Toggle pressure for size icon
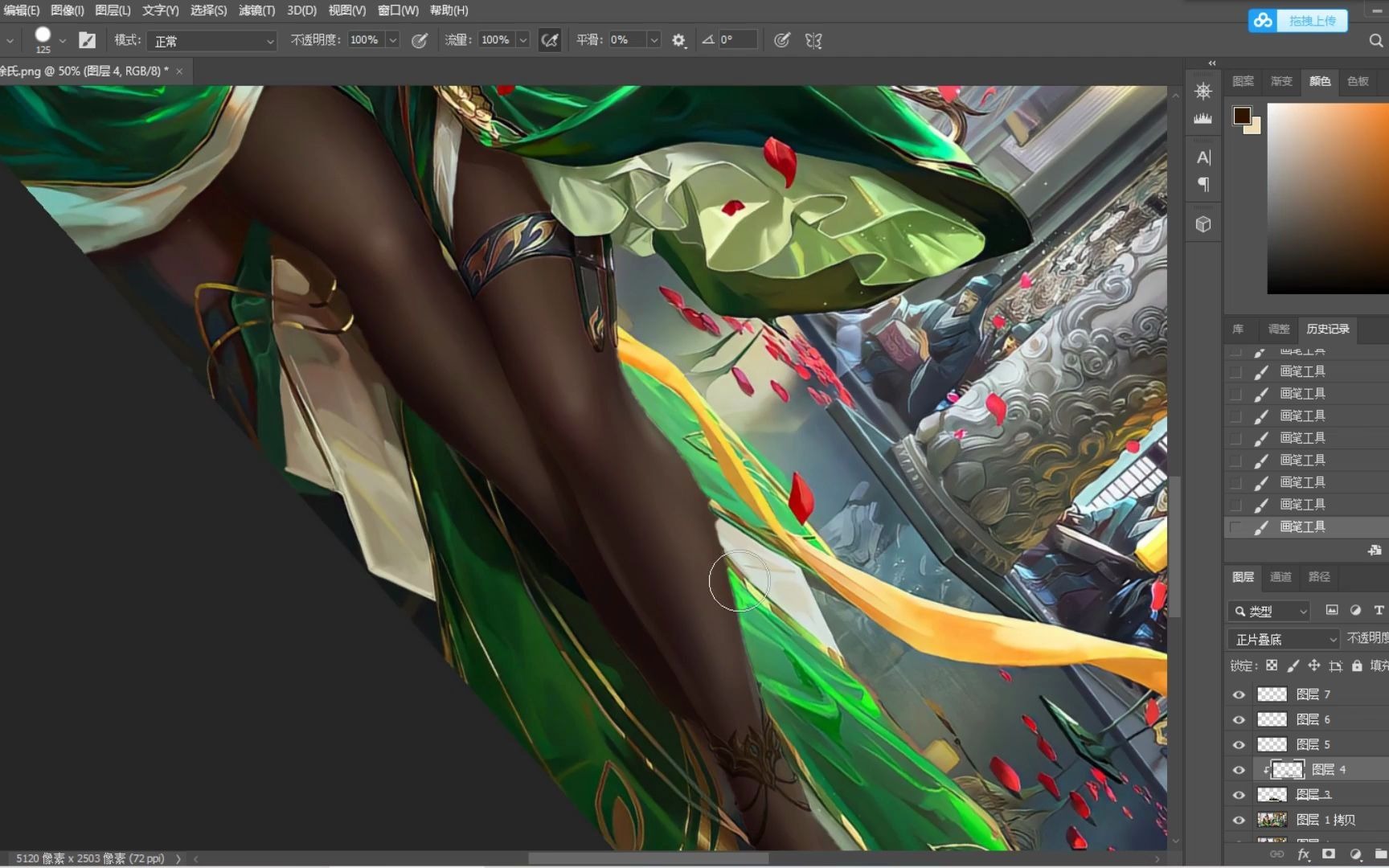This screenshot has width=1389, height=868. pos(781,40)
